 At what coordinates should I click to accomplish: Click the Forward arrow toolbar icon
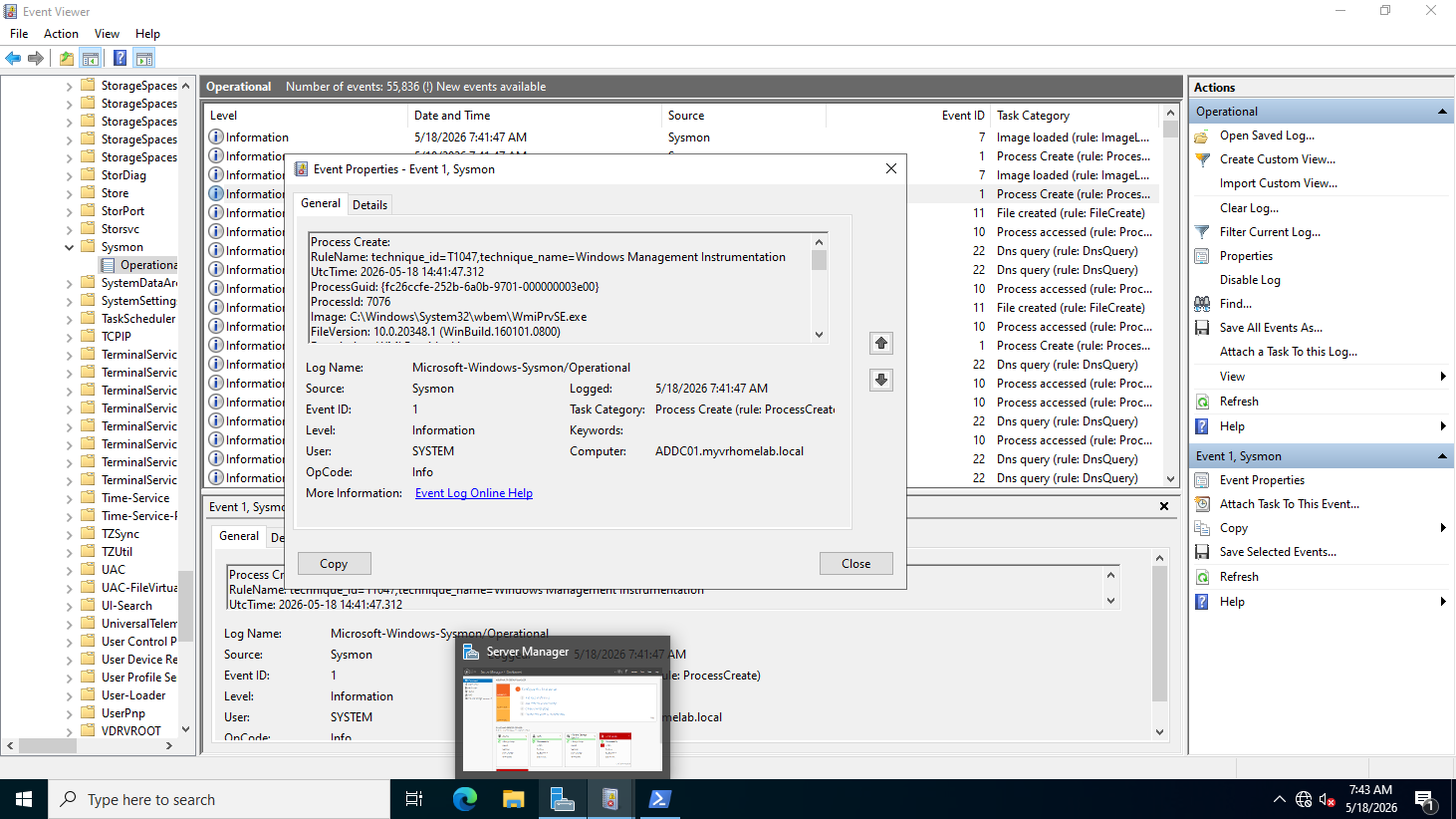click(36, 58)
